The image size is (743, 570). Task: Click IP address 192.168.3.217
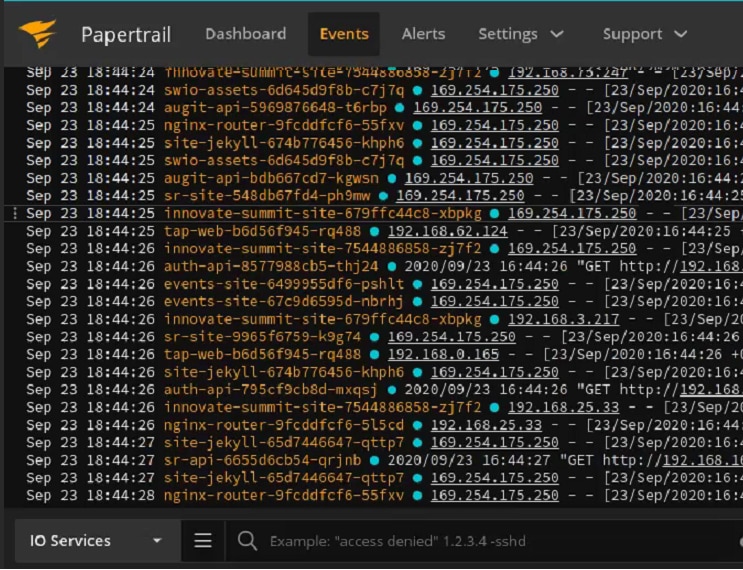(x=563, y=319)
